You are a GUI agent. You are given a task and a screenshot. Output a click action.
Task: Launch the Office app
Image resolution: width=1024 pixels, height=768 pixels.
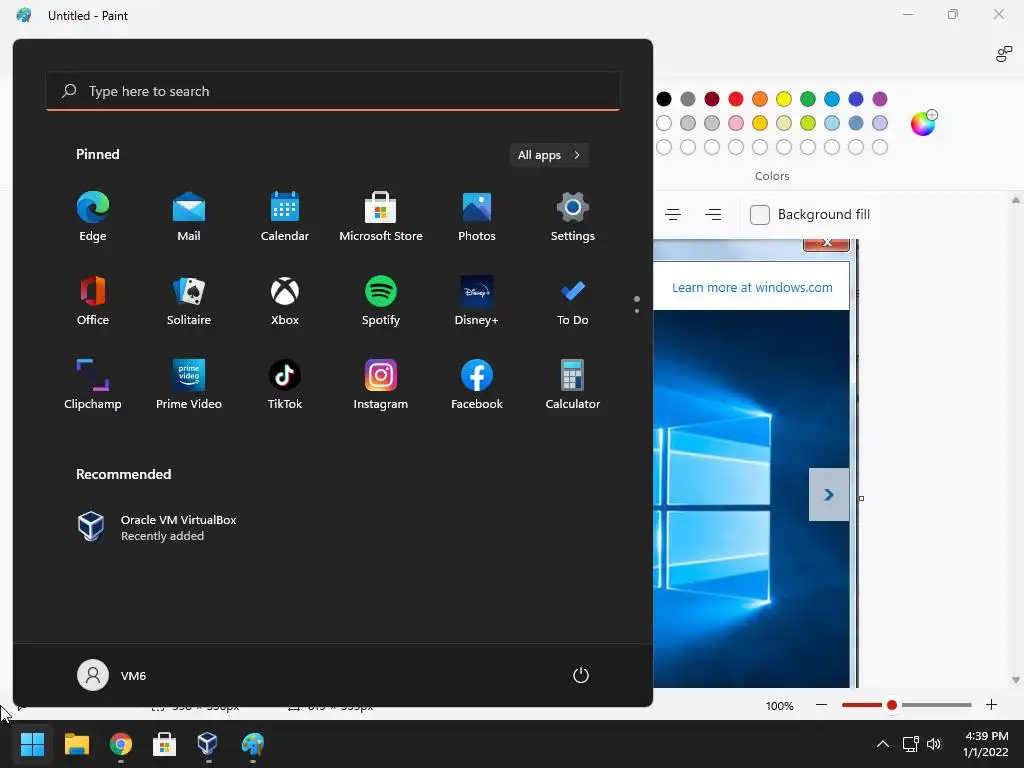[93, 300]
